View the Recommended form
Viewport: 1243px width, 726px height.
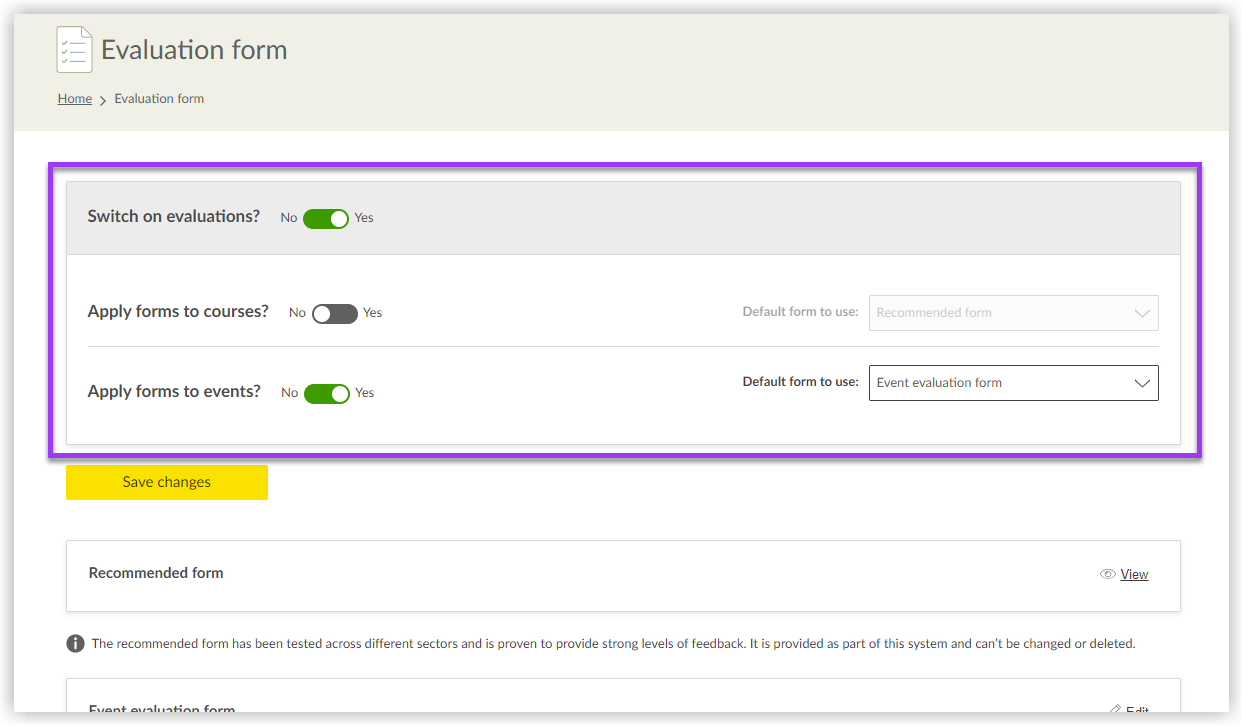click(x=1134, y=574)
